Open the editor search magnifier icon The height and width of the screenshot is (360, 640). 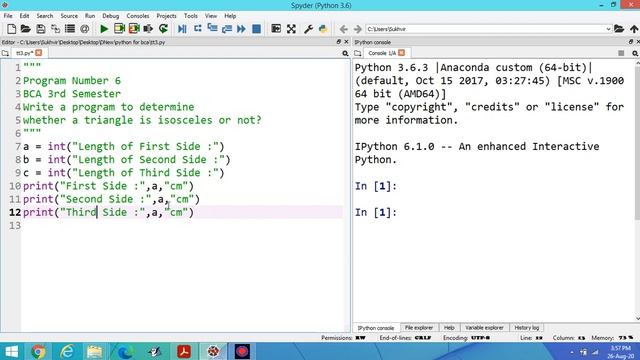(x=345, y=53)
